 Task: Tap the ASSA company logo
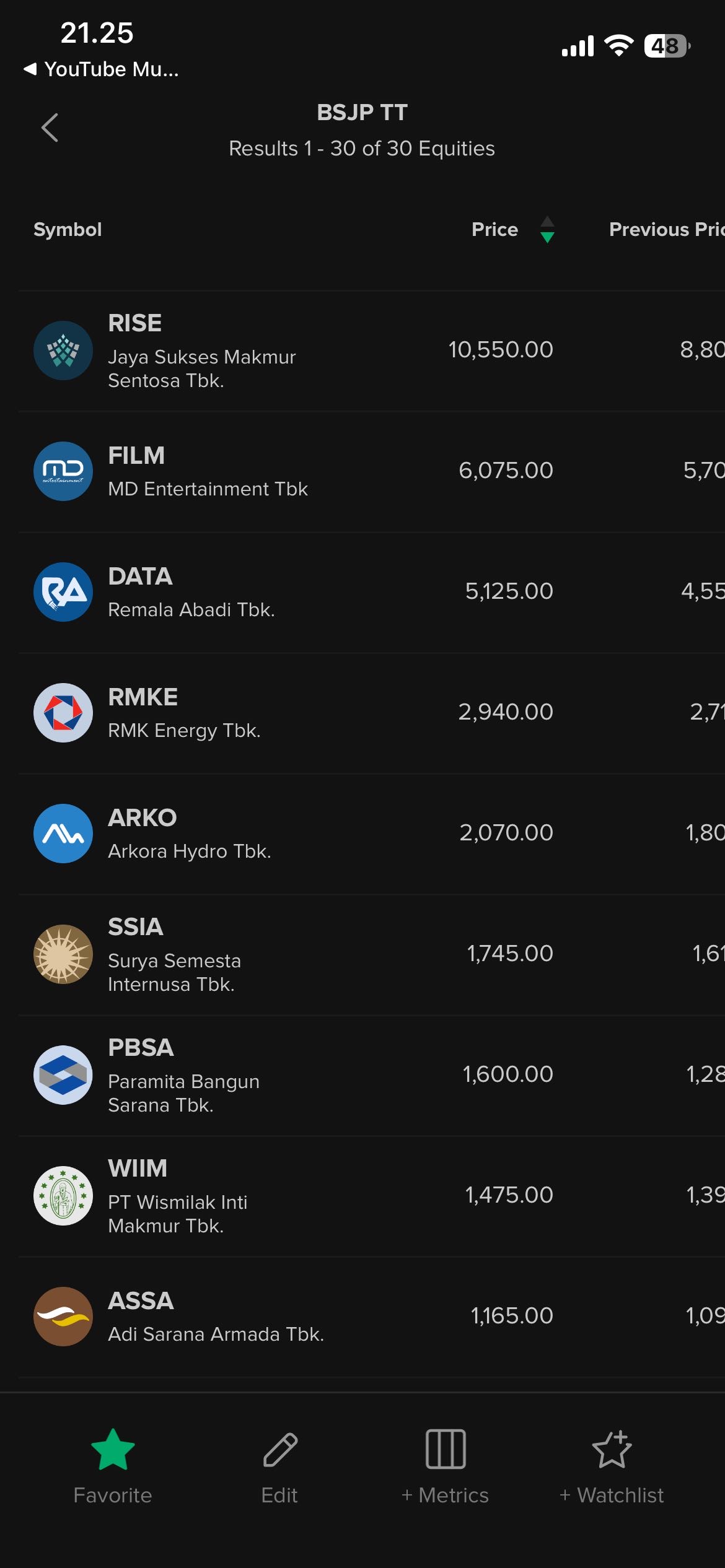[x=63, y=1317]
